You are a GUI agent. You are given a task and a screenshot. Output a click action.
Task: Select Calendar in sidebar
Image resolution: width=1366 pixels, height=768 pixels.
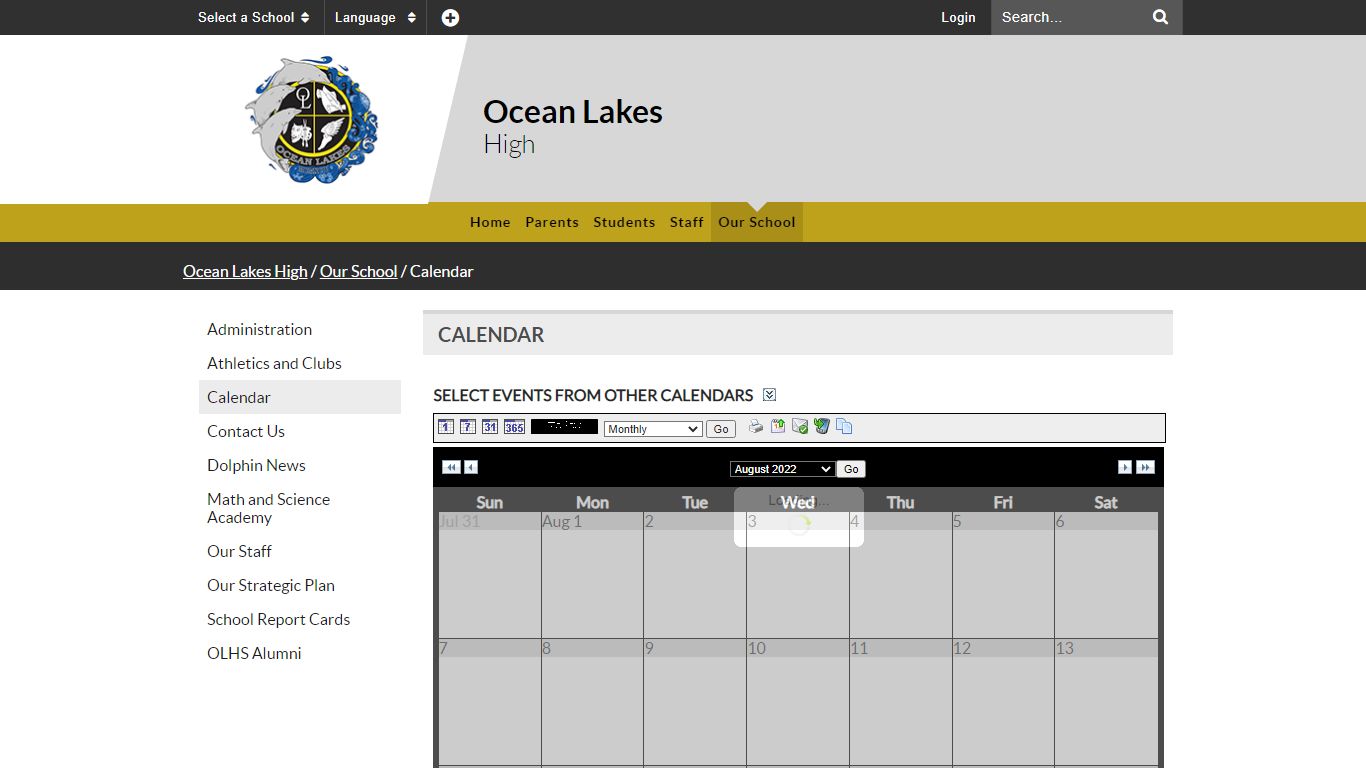point(300,397)
